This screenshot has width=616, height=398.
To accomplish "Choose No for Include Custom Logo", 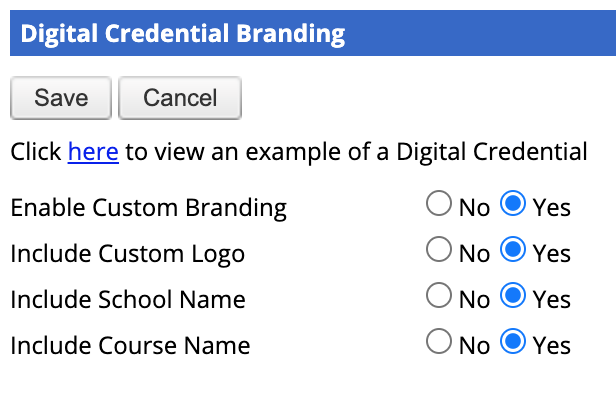I will pos(438,249).
